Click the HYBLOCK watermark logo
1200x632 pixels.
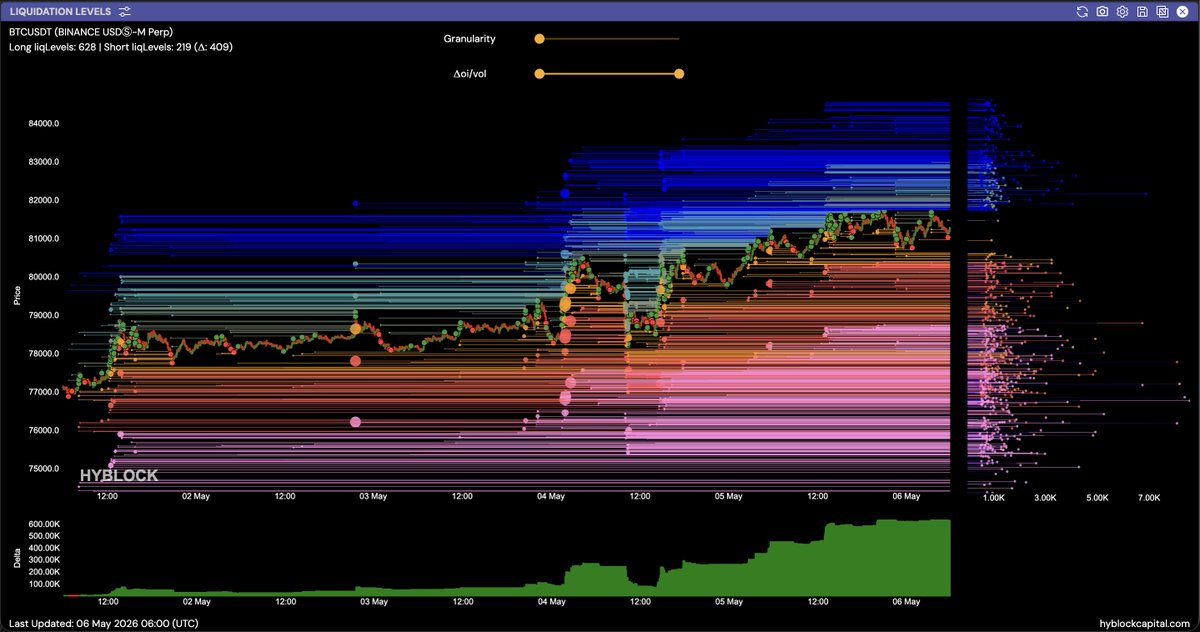point(119,476)
